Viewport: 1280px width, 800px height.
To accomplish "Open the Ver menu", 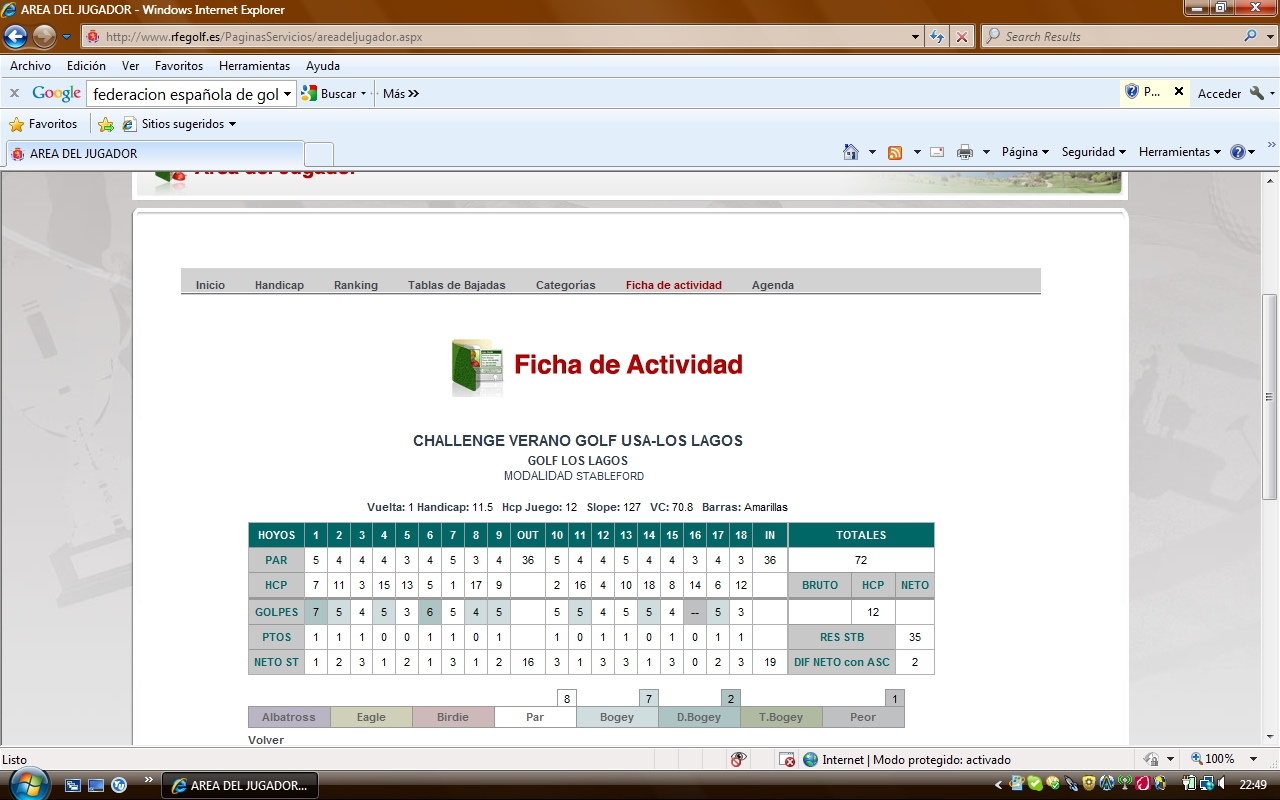I will coord(130,66).
